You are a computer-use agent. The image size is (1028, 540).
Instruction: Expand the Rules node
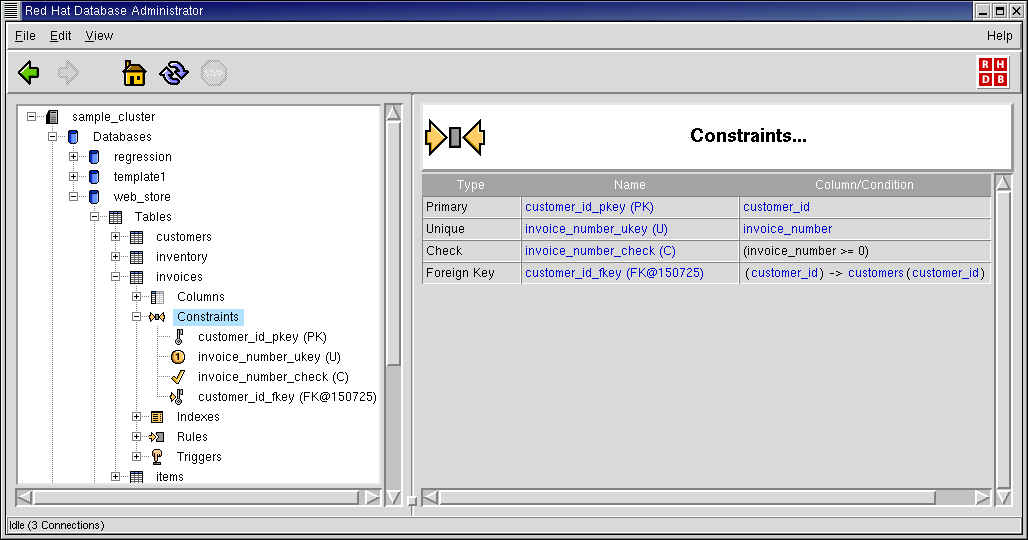[136, 436]
